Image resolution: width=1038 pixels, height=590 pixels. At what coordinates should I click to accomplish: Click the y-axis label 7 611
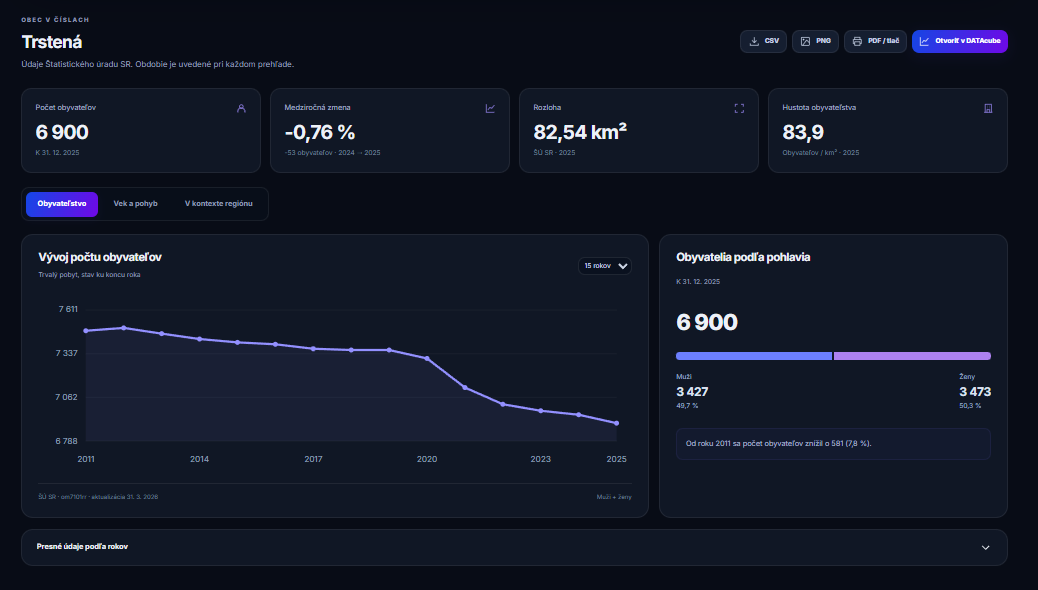[68, 309]
